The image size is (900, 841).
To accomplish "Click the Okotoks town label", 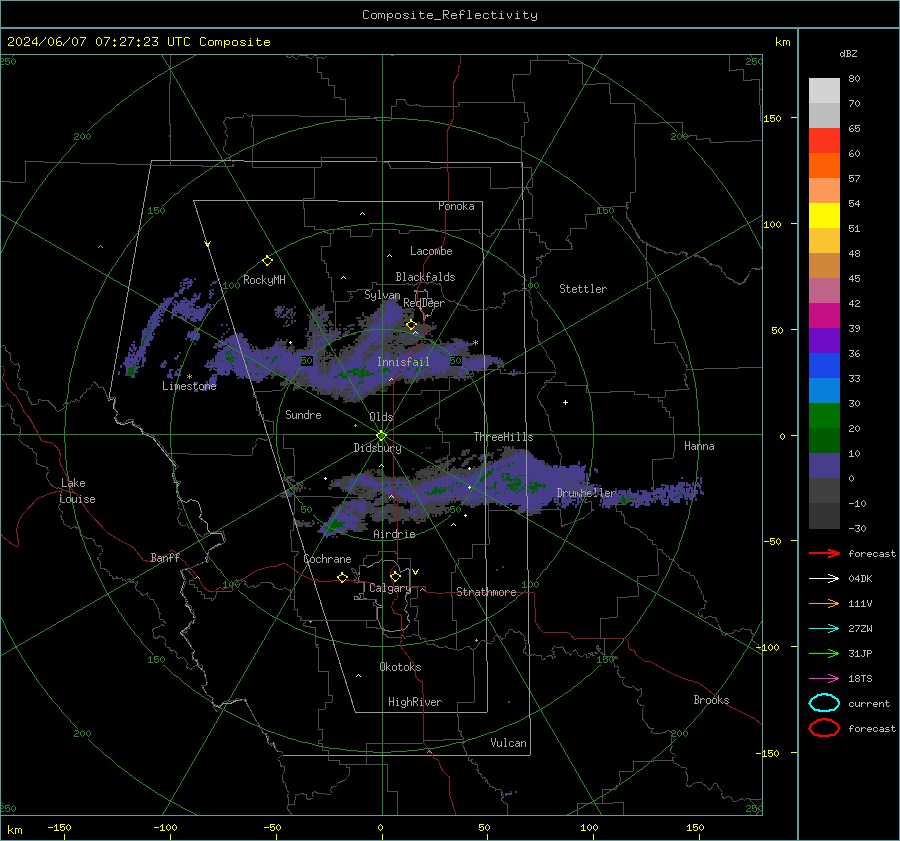I will 400,667.
